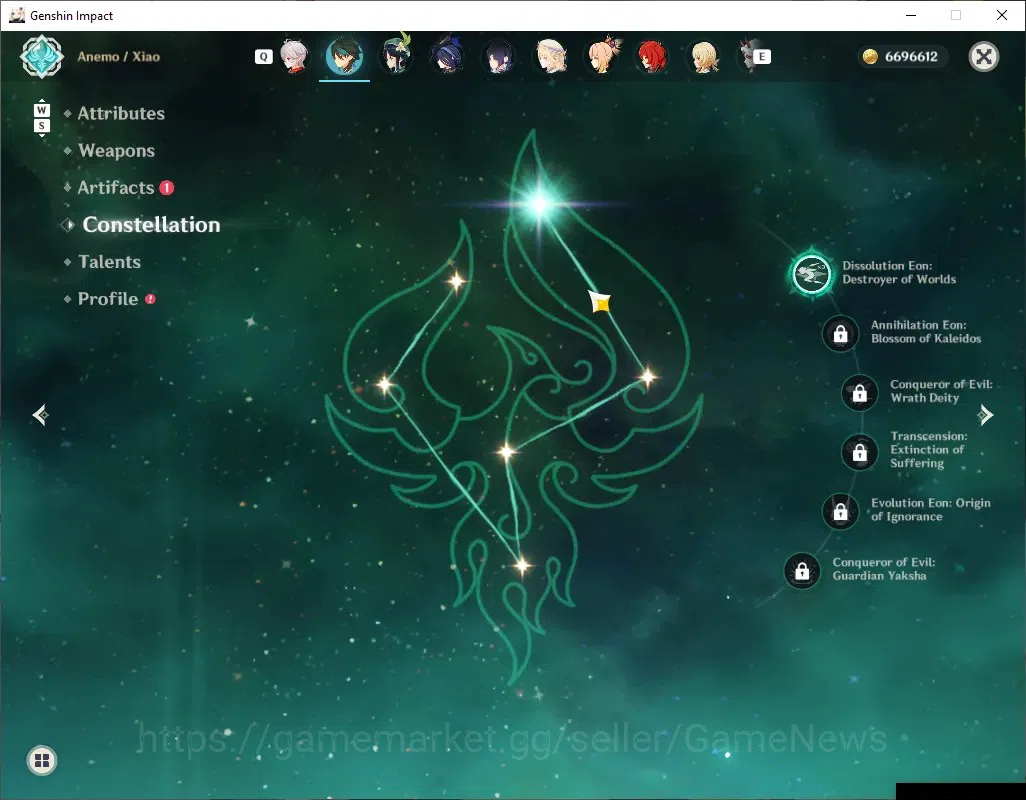Click the Evolution Eon: Origin of Ignorance lock
This screenshot has width=1026, height=800.
click(840, 512)
